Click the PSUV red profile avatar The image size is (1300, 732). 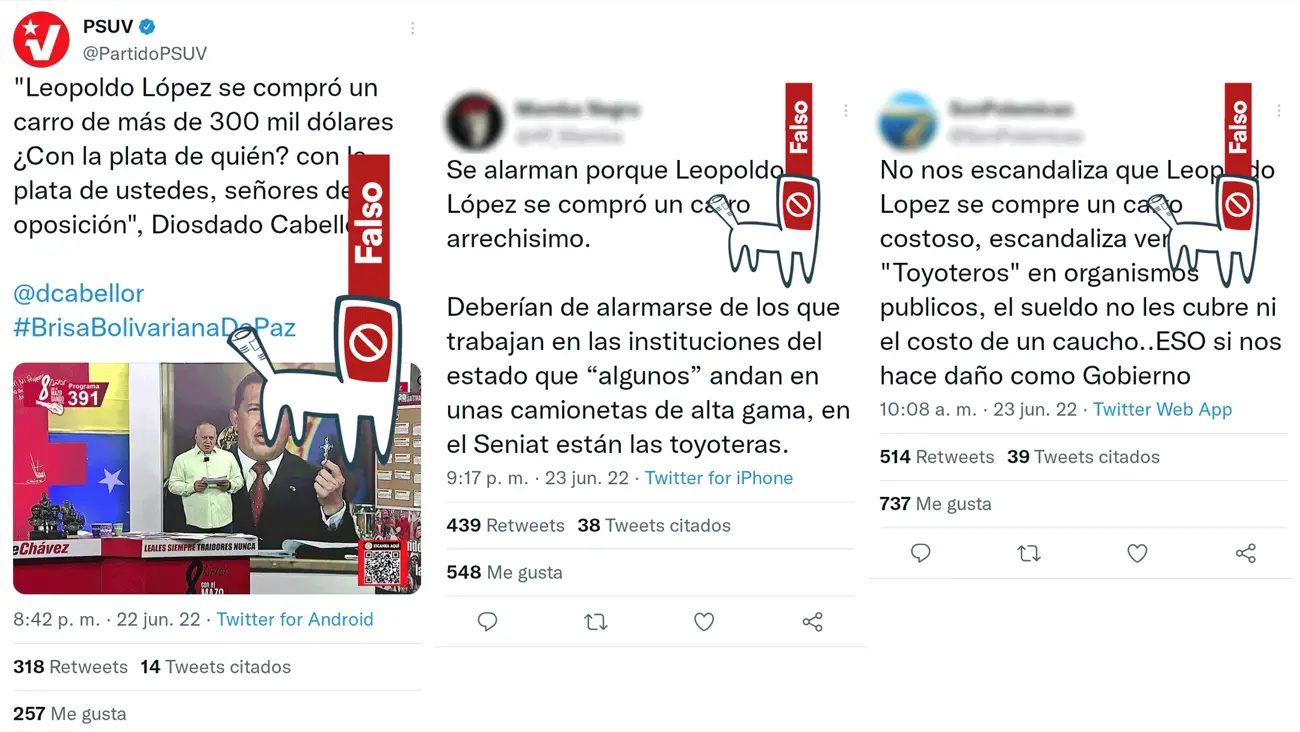[x=41, y=40]
